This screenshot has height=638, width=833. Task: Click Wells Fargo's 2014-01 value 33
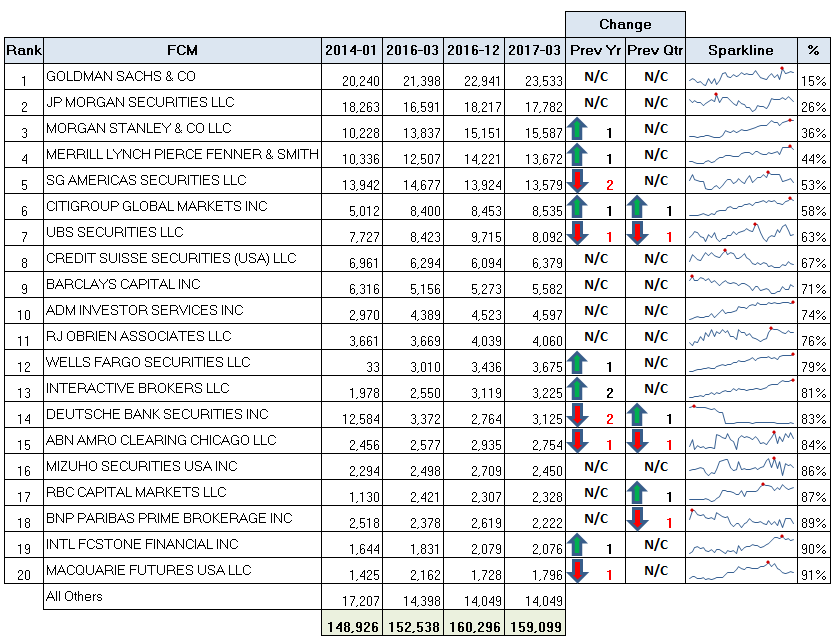click(352, 363)
